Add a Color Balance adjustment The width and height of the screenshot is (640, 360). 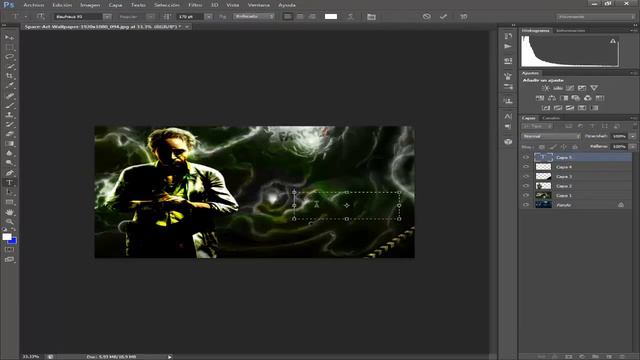pos(552,98)
